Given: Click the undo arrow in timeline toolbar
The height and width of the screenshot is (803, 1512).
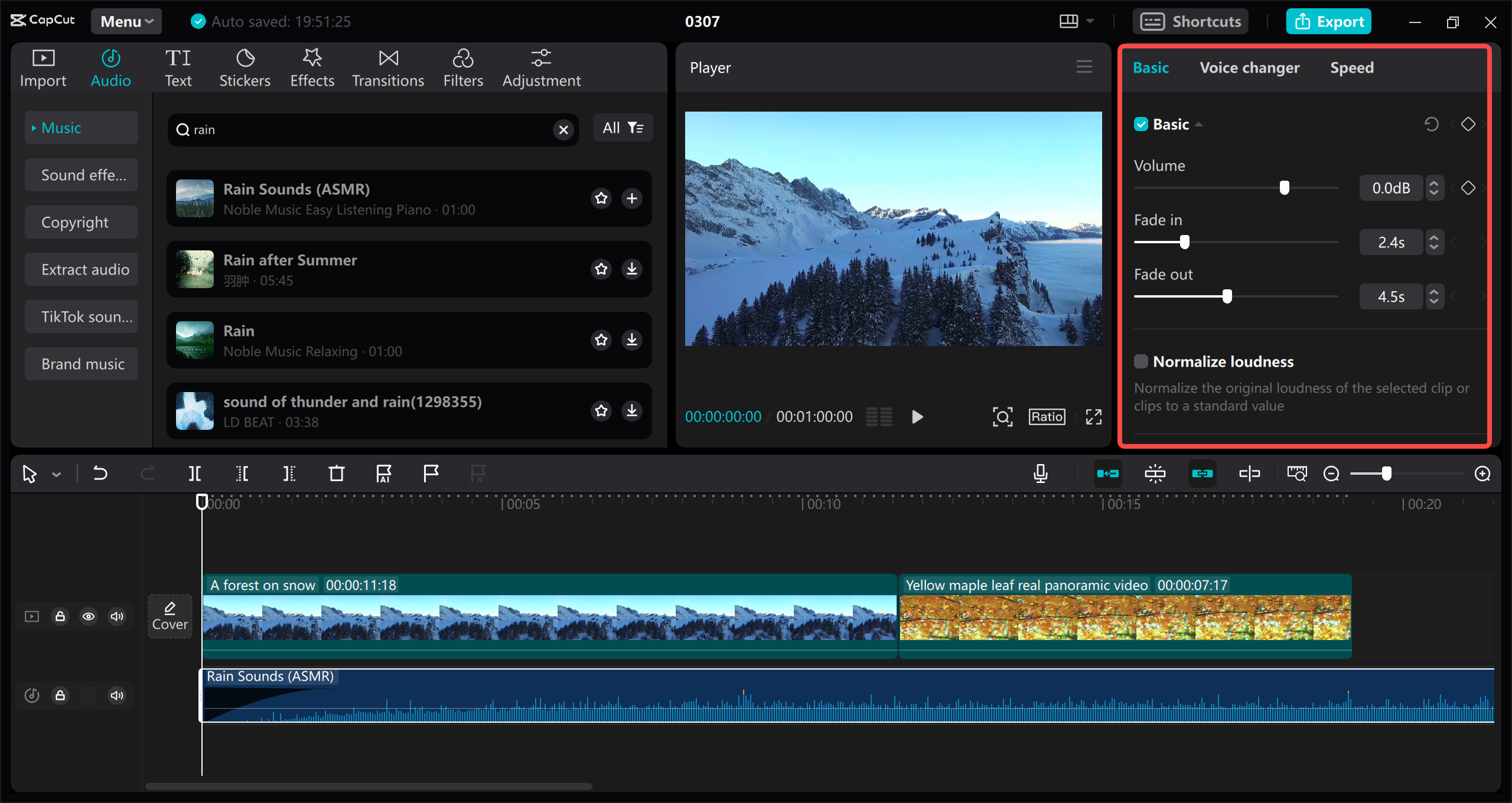Looking at the screenshot, I should (100, 474).
